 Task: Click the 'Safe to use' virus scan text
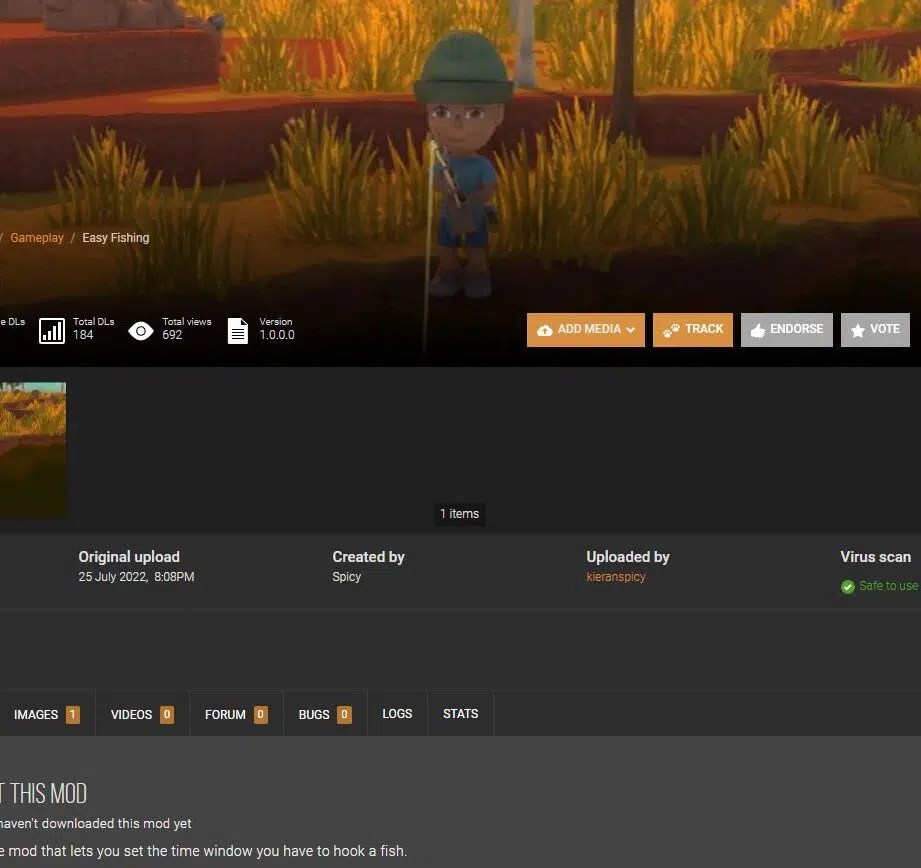[888, 586]
